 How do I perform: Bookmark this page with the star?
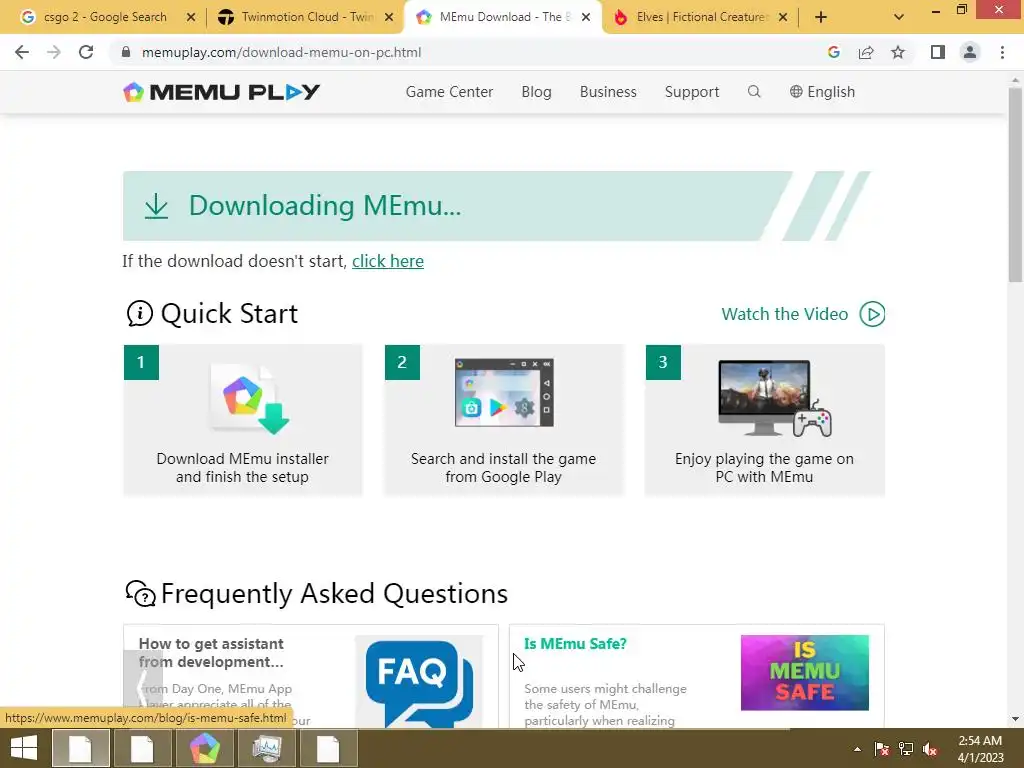(898, 52)
